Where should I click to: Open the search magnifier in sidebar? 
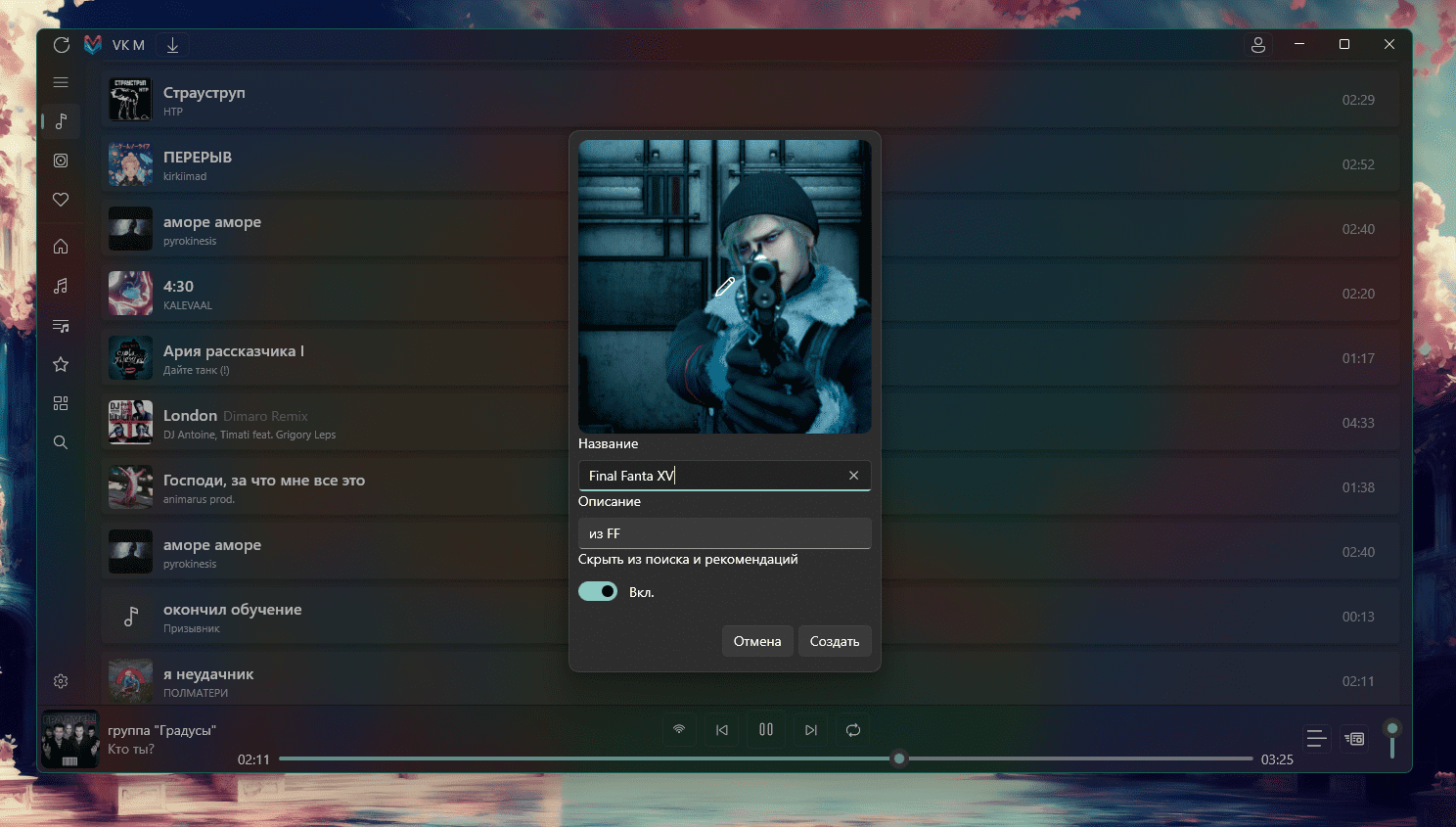coord(61,442)
